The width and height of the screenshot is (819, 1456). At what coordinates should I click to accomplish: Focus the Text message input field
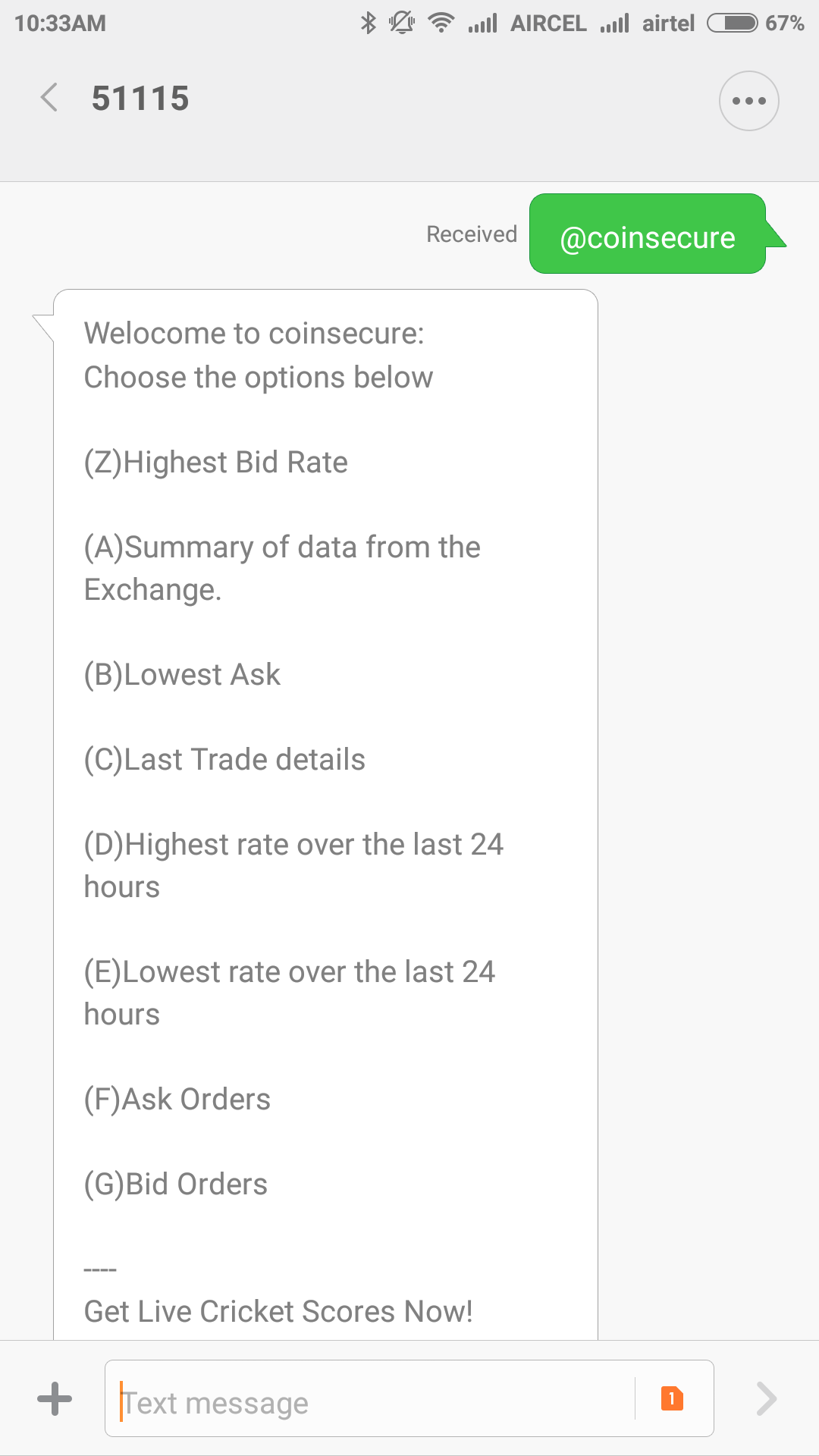point(370,1398)
